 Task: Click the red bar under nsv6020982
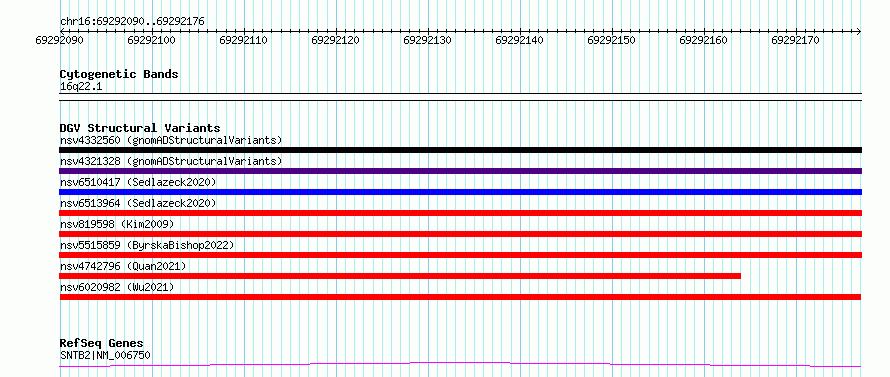460,297
